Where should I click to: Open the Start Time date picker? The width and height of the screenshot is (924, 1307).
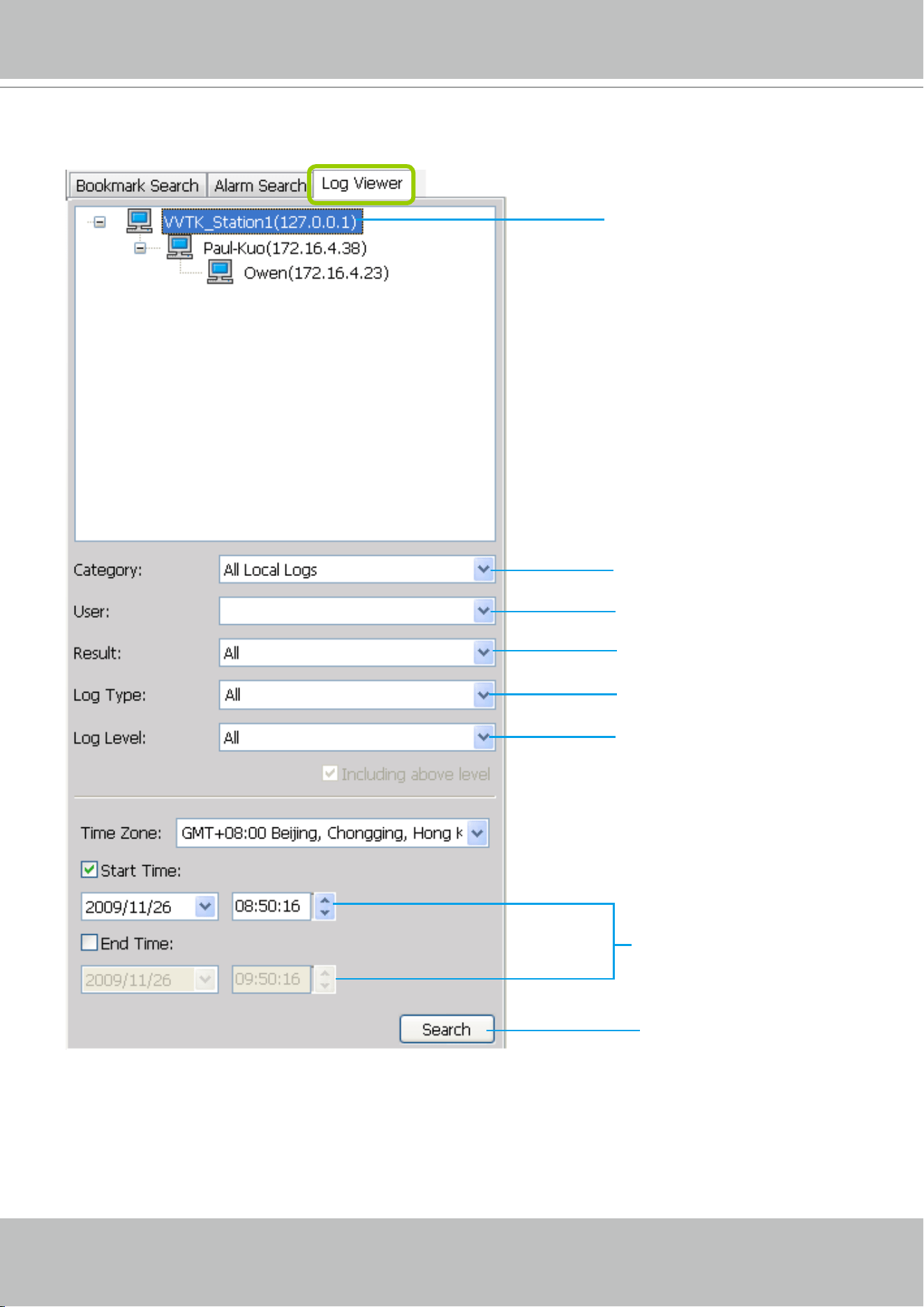point(204,906)
